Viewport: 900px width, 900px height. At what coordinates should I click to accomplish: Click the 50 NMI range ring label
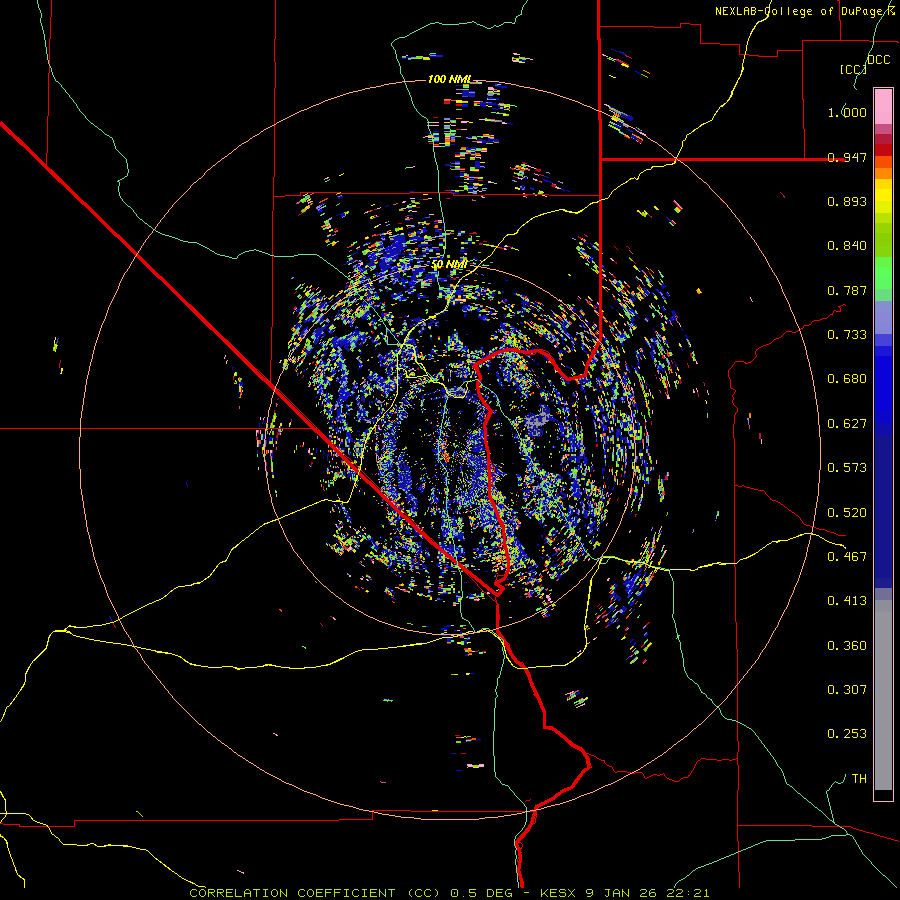(x=449, y=265)
